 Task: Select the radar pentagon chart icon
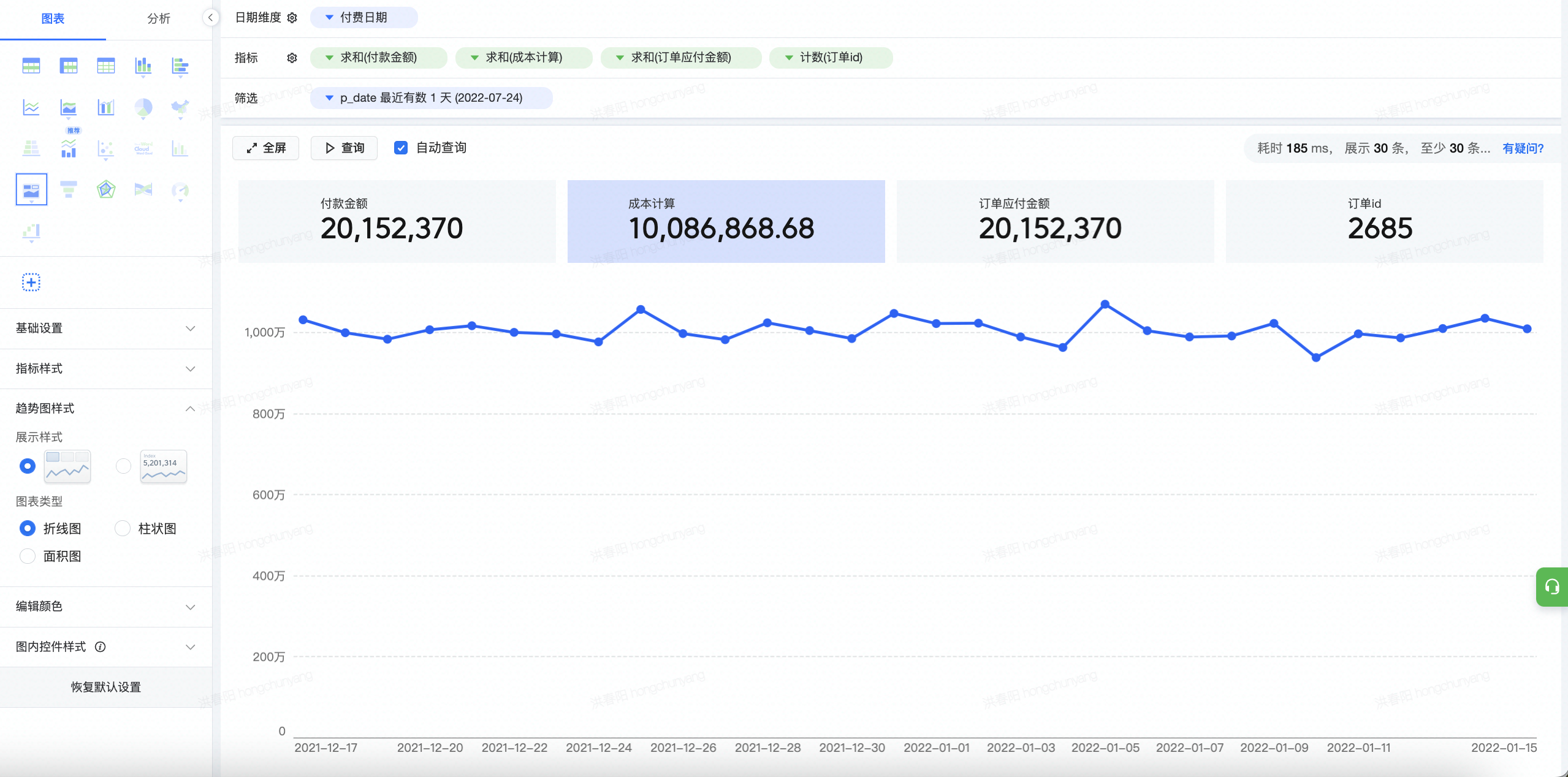[x=106, y=189]
